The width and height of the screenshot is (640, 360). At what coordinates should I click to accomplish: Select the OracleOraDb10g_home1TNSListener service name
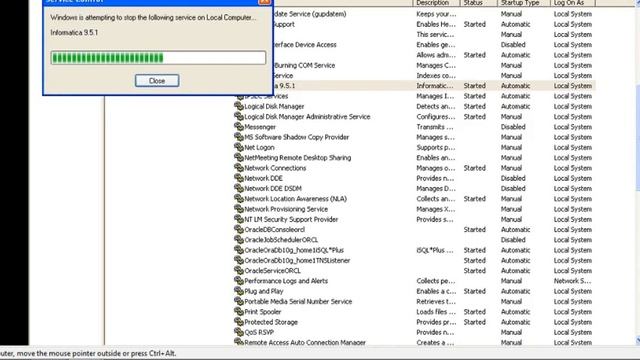tap(297, 260)
